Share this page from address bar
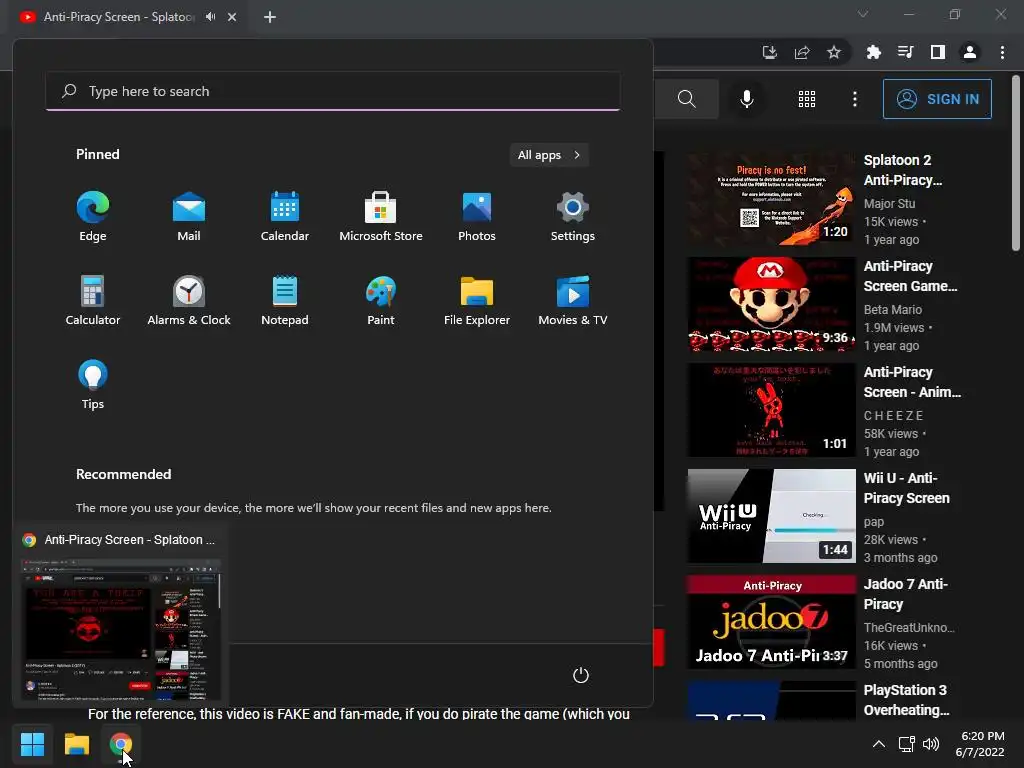 801,52
